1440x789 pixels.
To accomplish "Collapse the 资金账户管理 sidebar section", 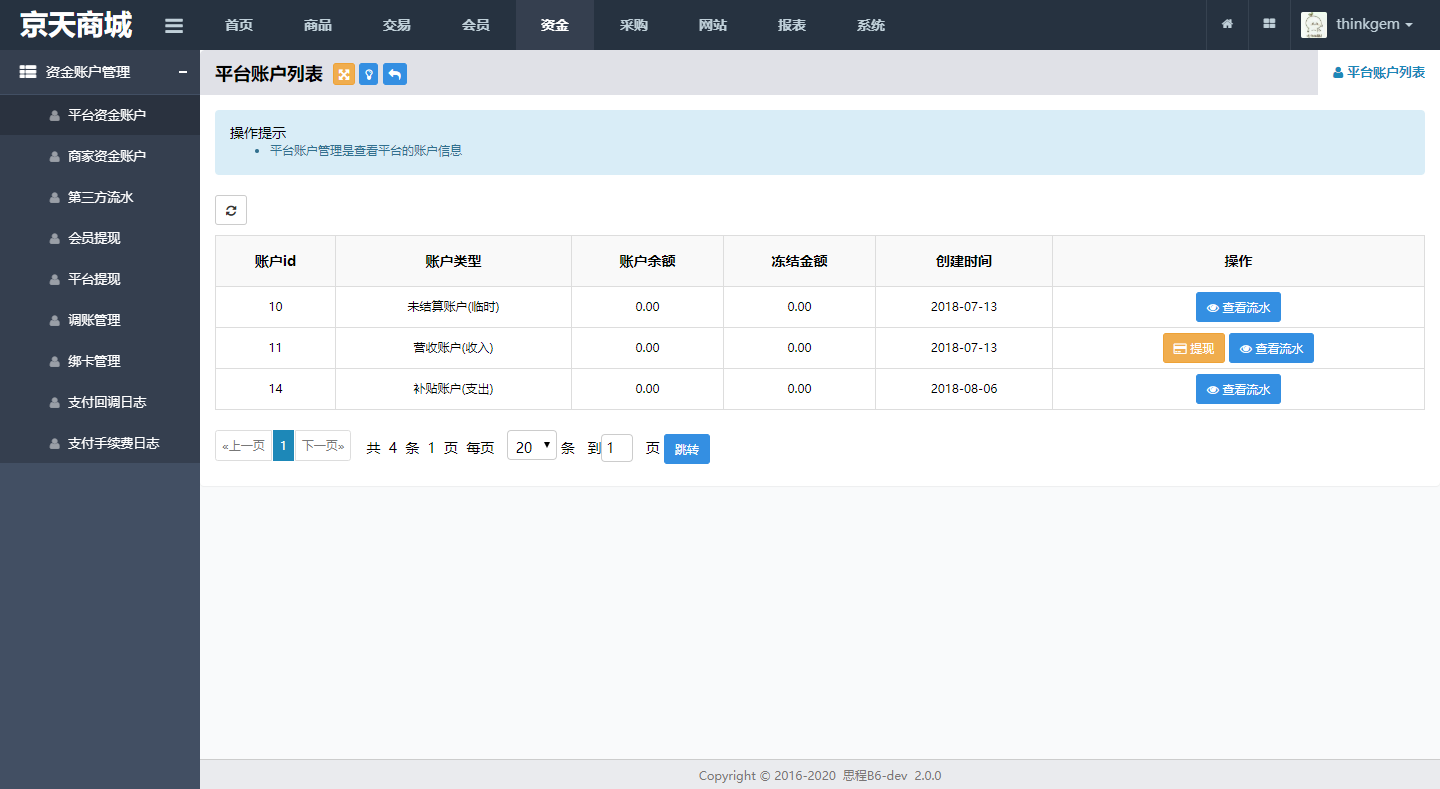I will 183,72.
